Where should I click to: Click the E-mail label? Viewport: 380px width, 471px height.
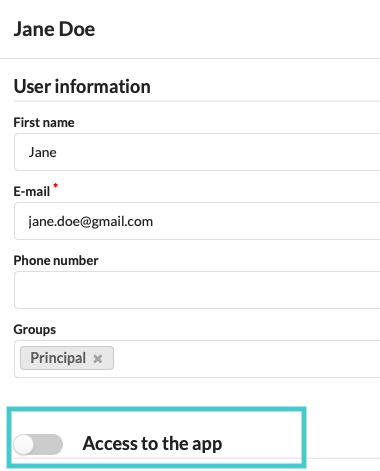click(32, 192)
